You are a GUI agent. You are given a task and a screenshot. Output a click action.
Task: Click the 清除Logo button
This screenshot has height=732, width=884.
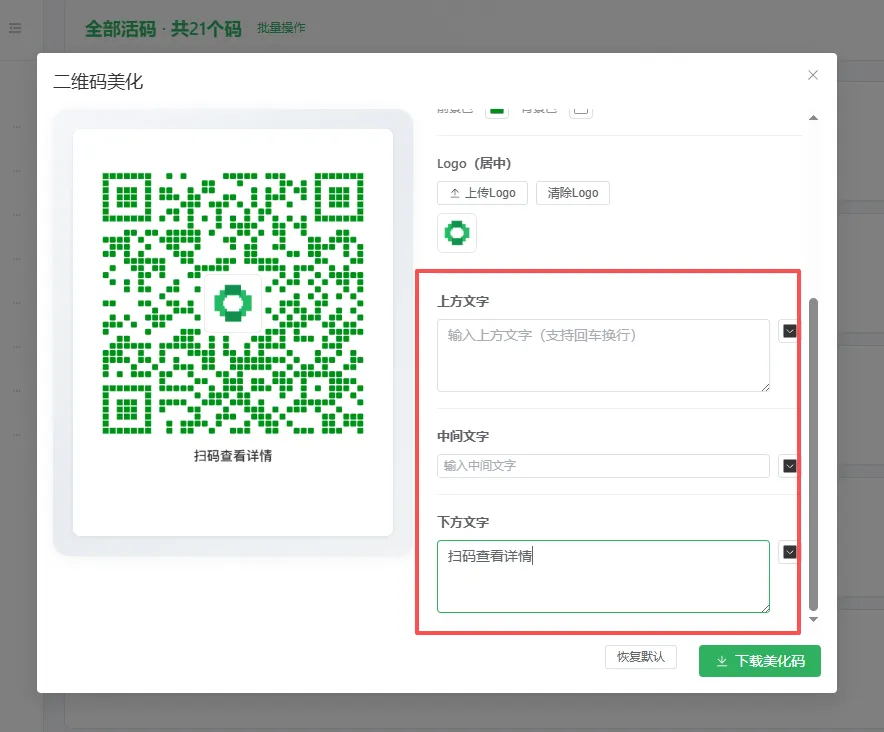coord(572,193)
